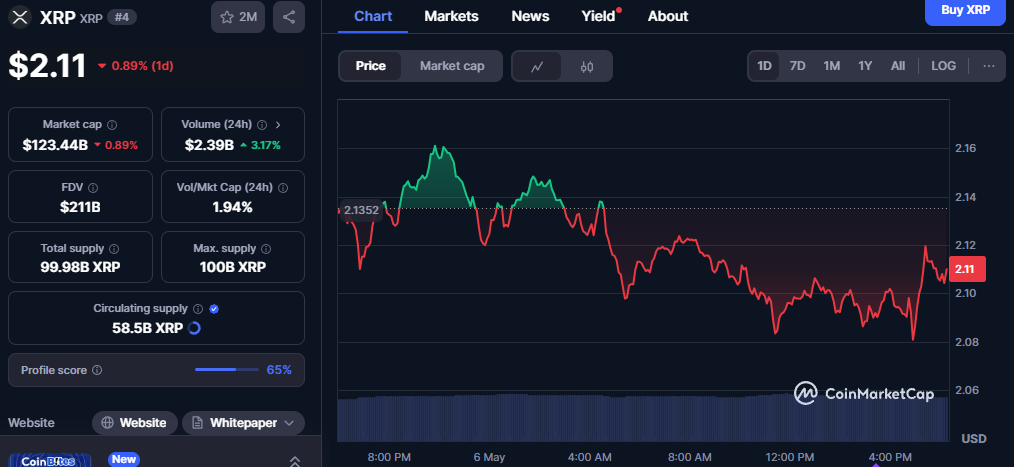Show Total supply info icon
The height and width of the screenshot is (467, 1014).
click(x=114, y=248)
